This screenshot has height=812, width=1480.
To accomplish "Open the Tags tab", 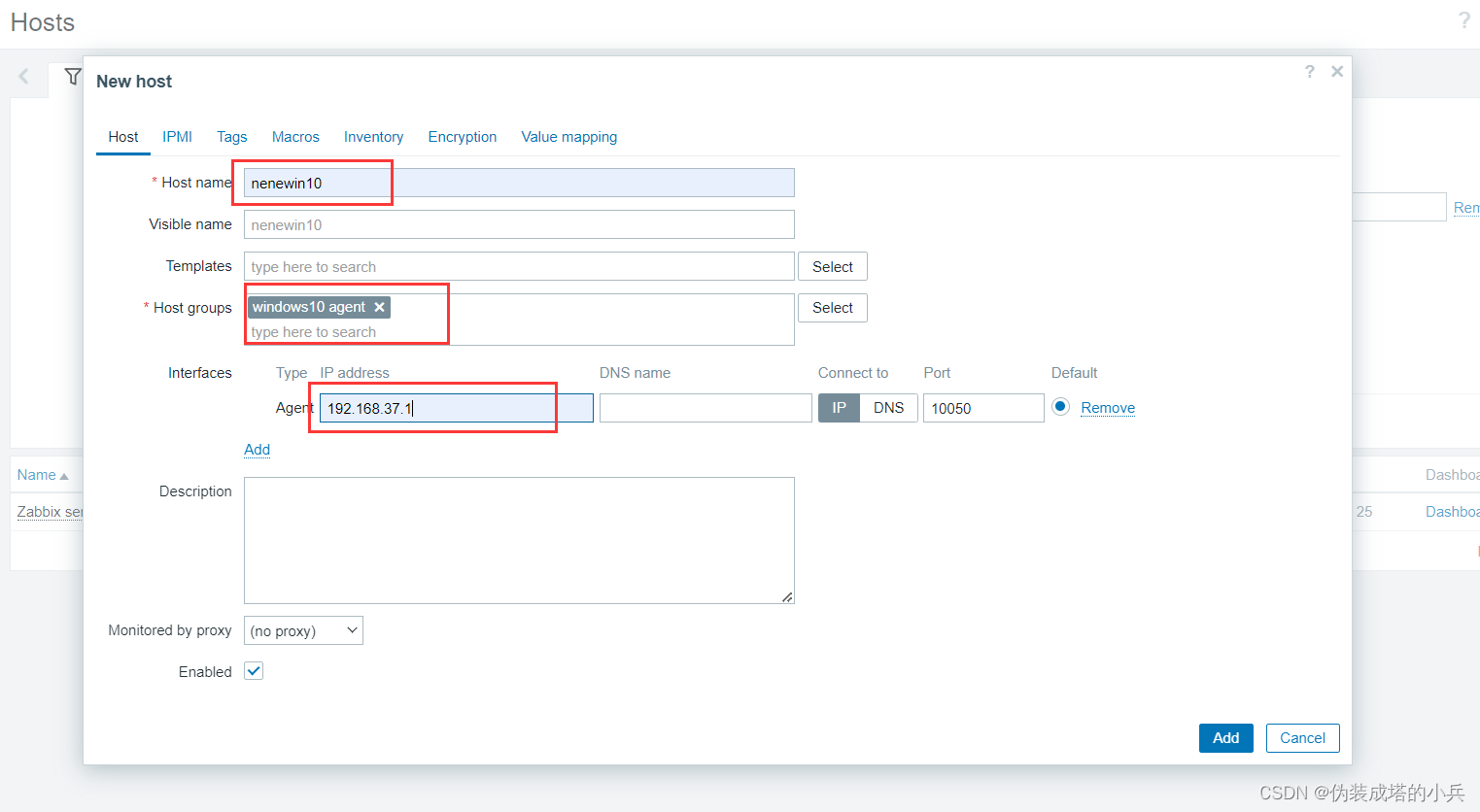I will (x=231, y=137).
